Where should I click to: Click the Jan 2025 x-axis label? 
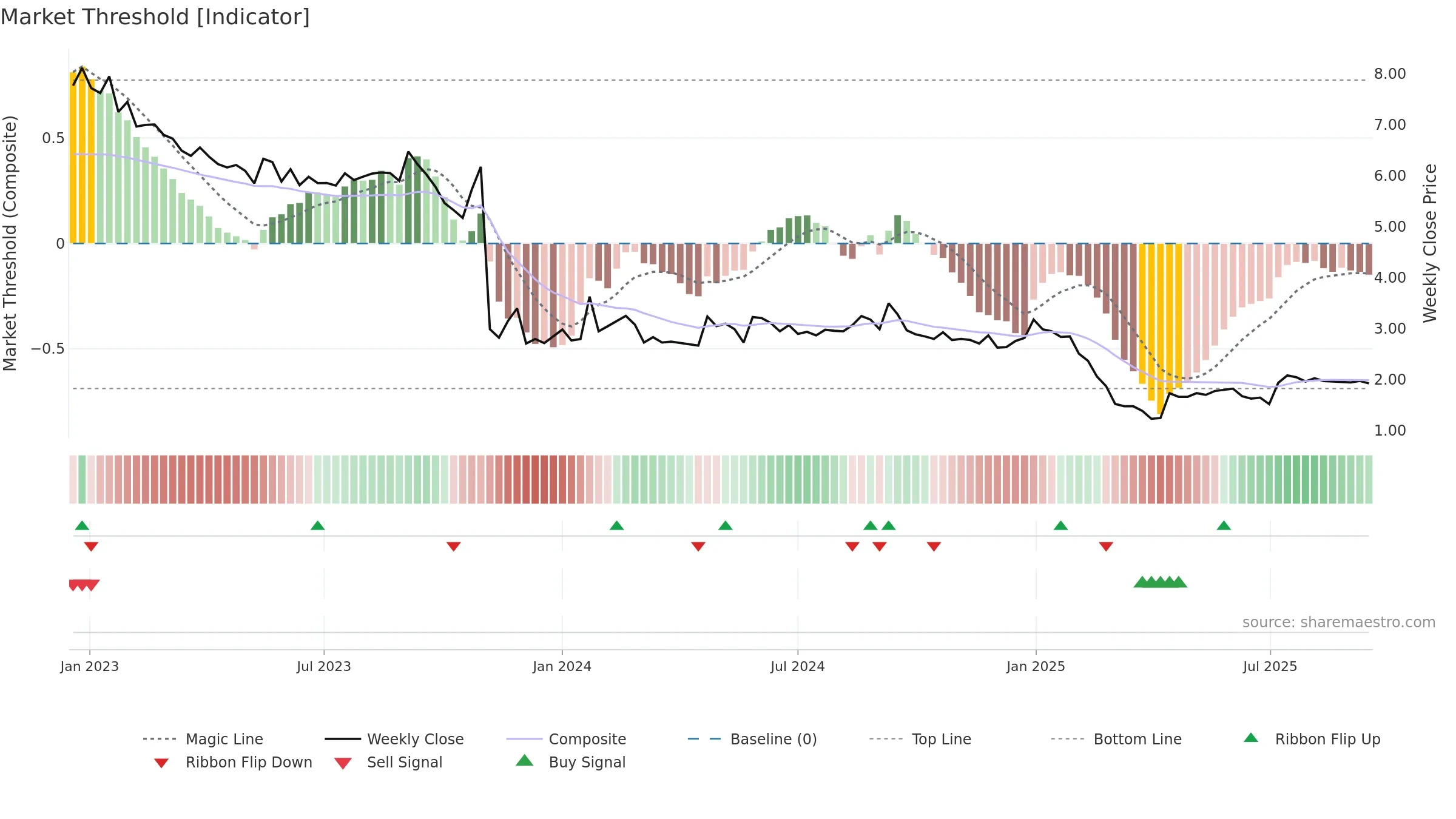(1036, 666)
